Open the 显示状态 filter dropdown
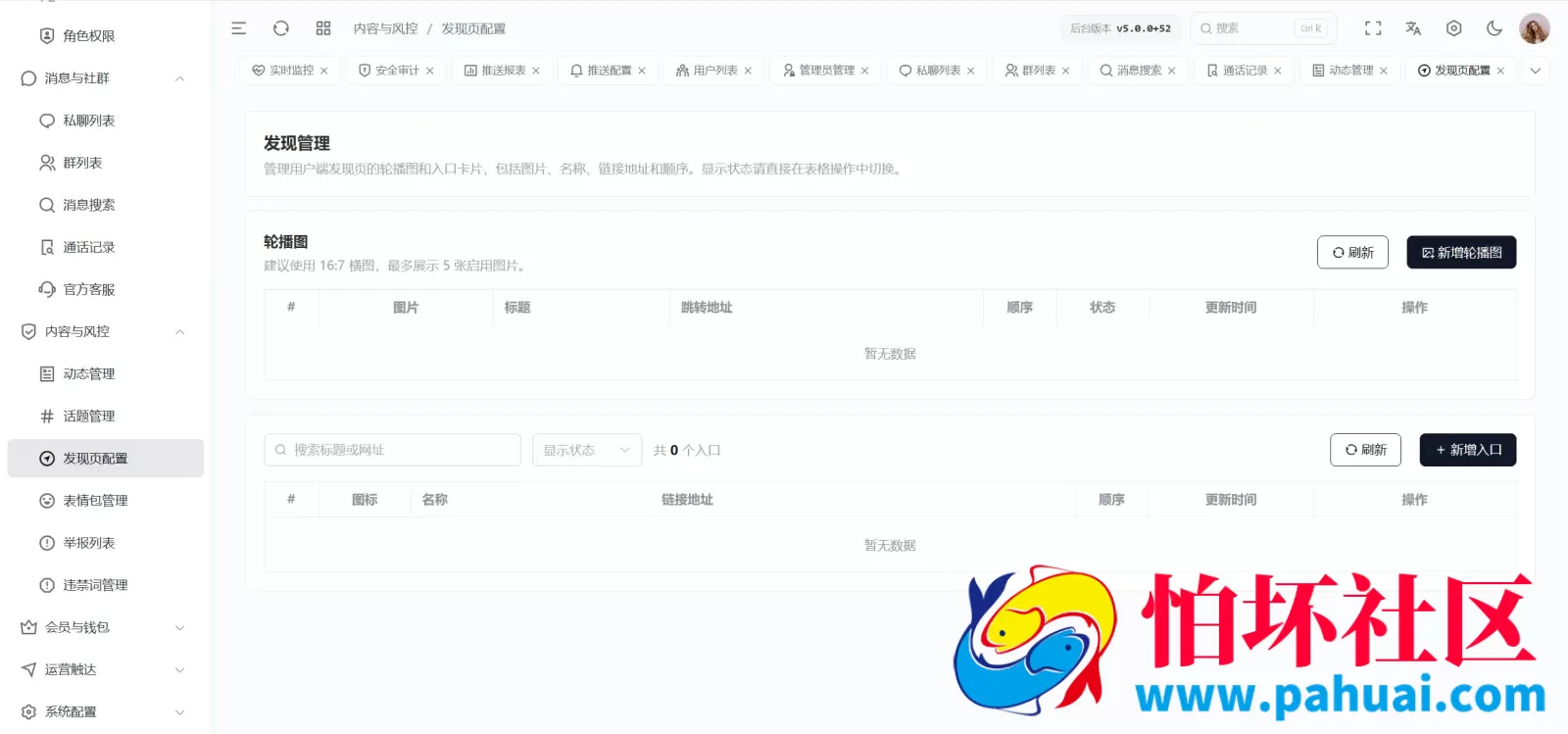Image resolution: width=1568 pixels, height=734 pixels. click(587, 450)
